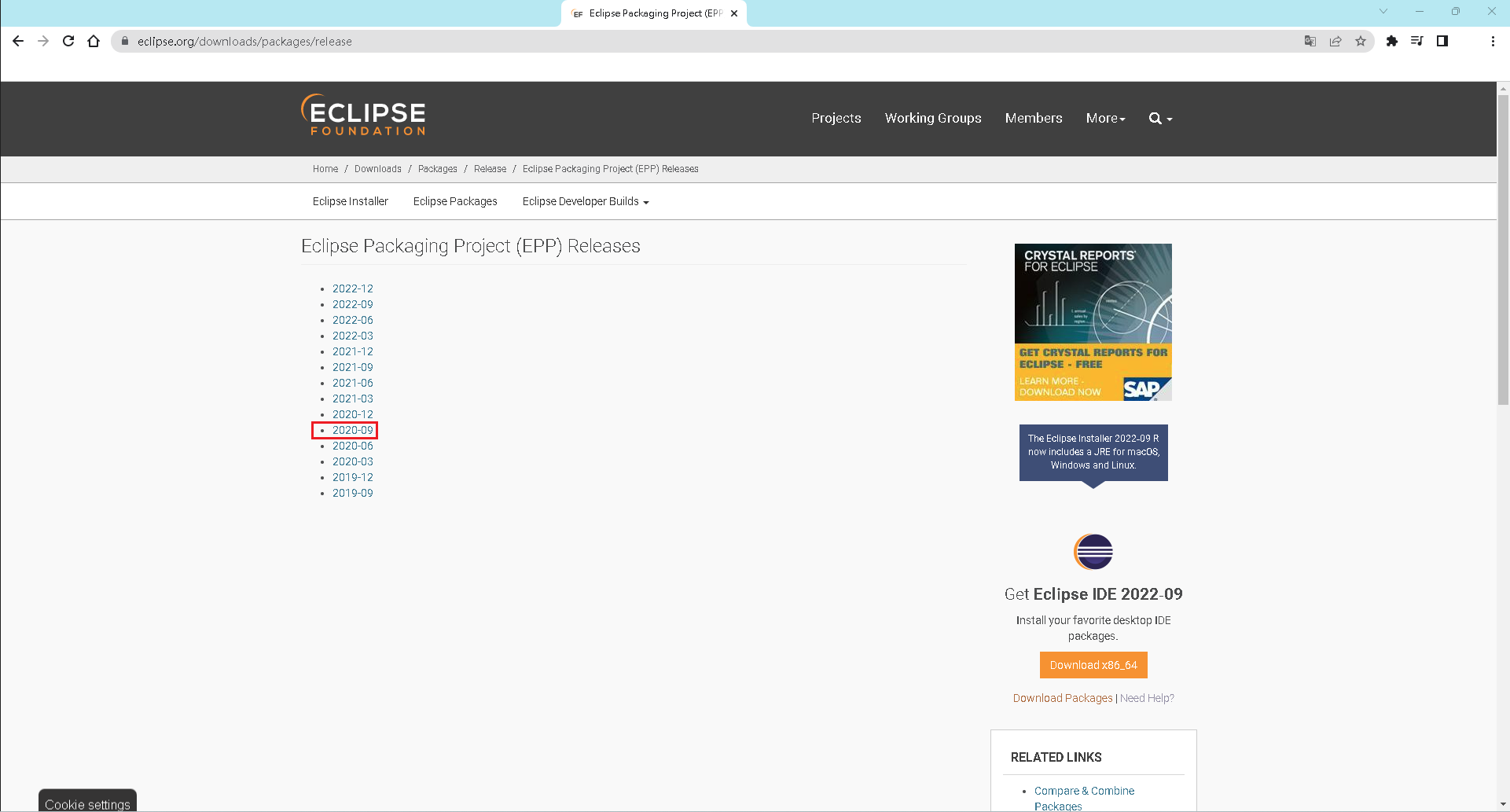Viewport: 1510px width, 812px height.
Task: Open the Eclipse Packages tab
Action: 455,202
